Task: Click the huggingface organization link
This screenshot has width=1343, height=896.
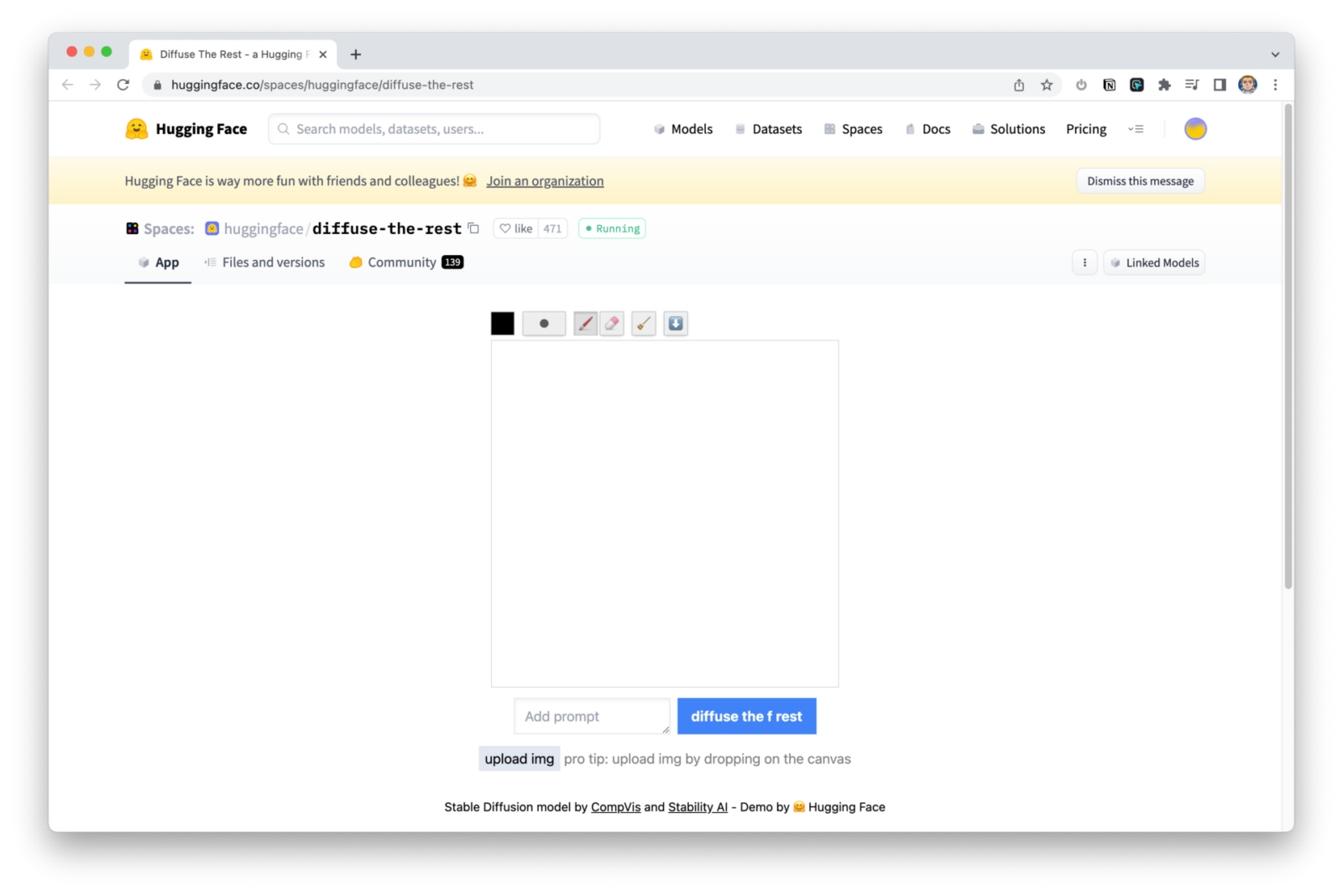Action: tap(264, 229)
